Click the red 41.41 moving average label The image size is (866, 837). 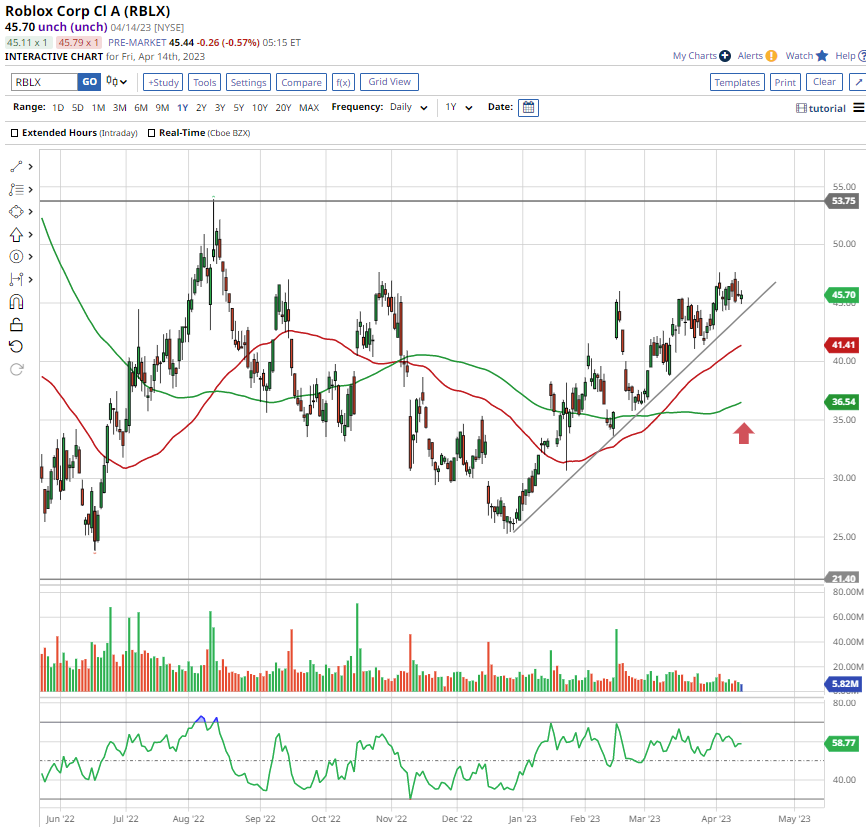click(842, 345)
